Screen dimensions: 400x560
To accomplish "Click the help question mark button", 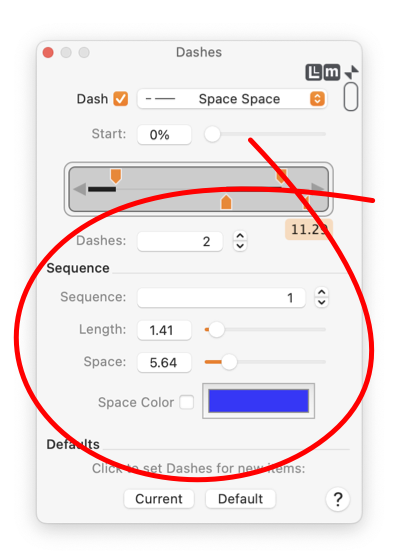I will (338, 499).
